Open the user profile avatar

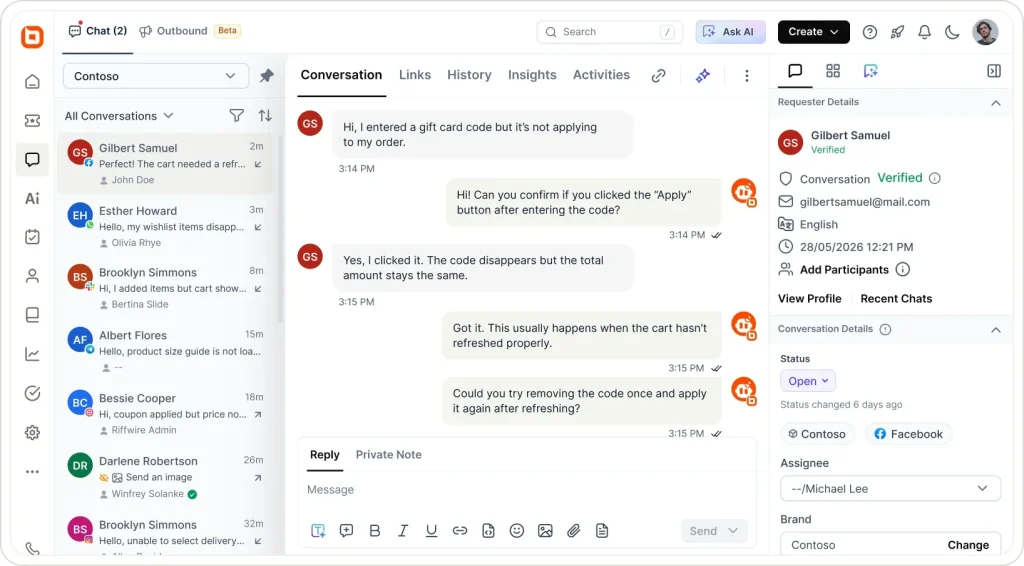tap(985, 32)
